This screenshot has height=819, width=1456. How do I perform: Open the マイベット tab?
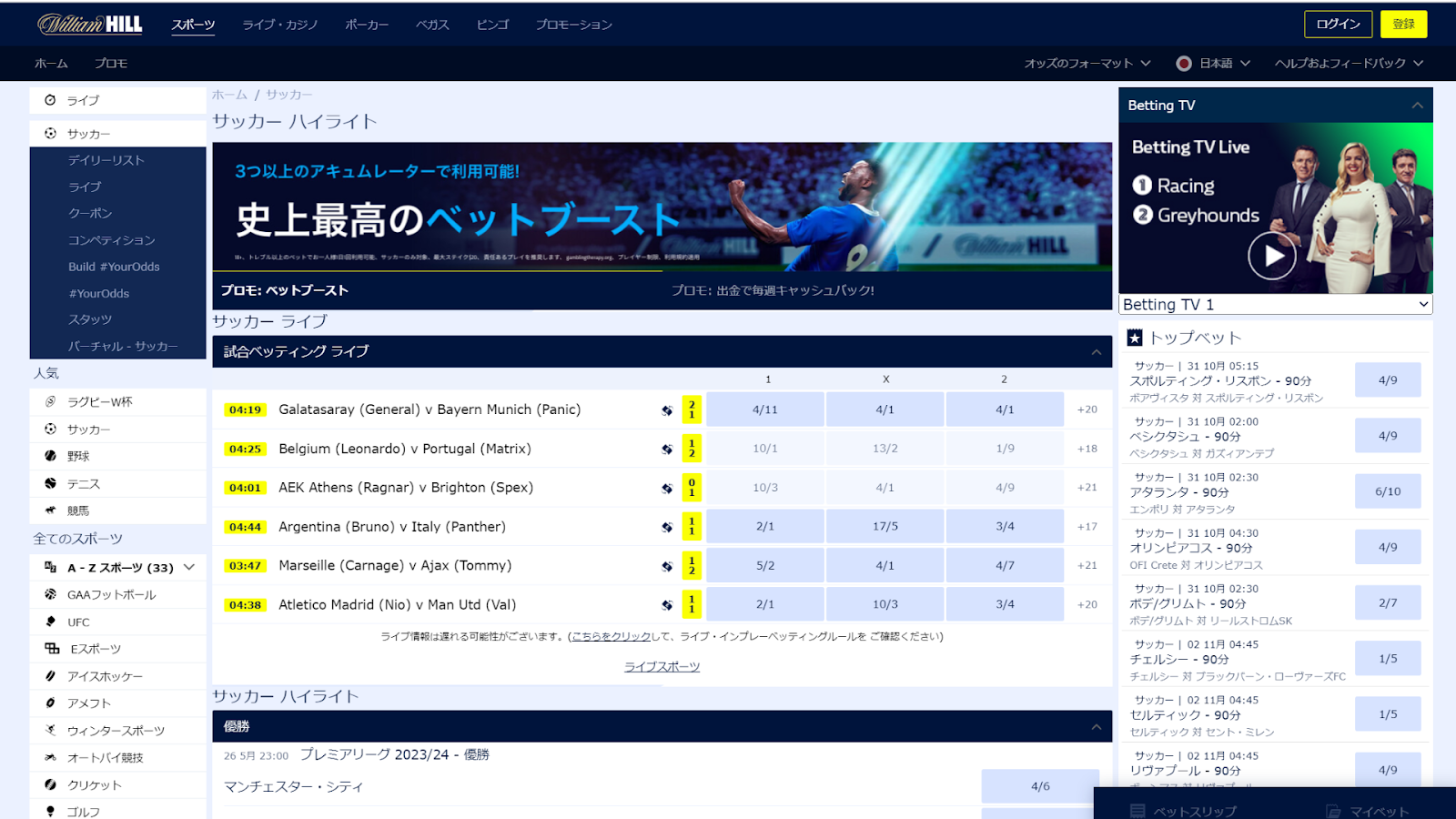[x=1369, y=811]
